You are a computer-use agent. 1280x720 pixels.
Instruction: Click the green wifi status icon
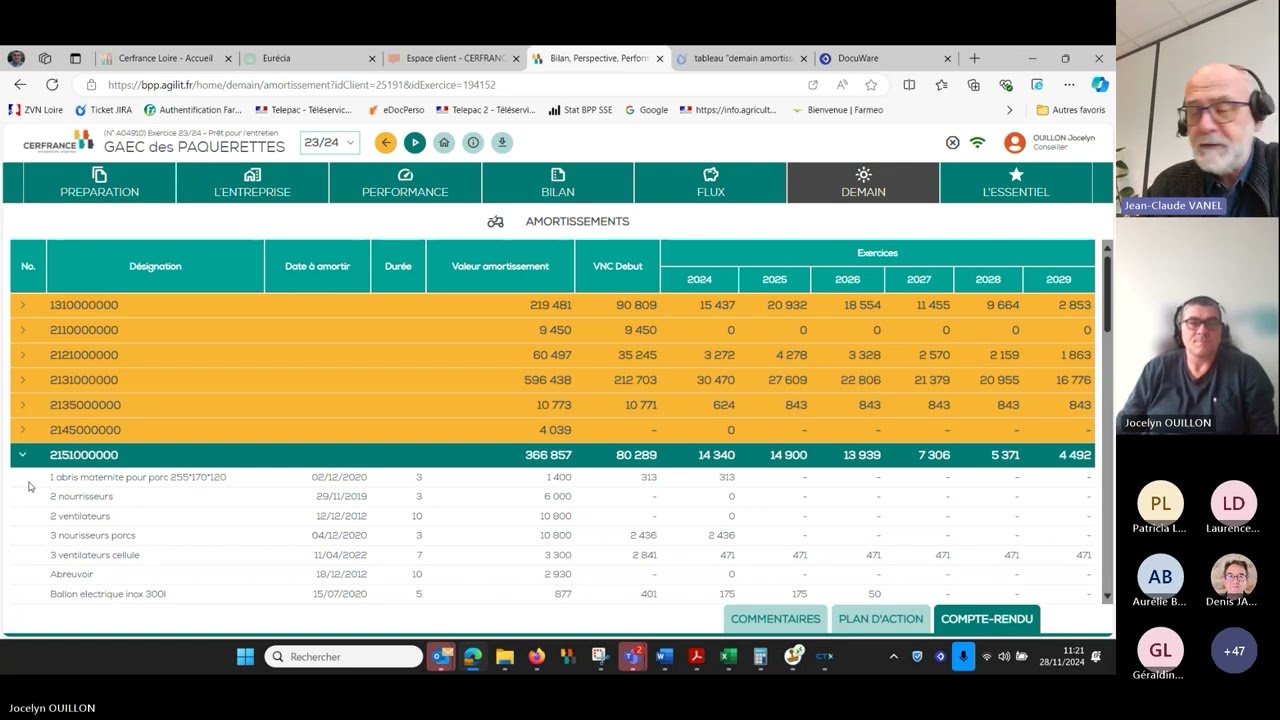click(x=978, y=143)
